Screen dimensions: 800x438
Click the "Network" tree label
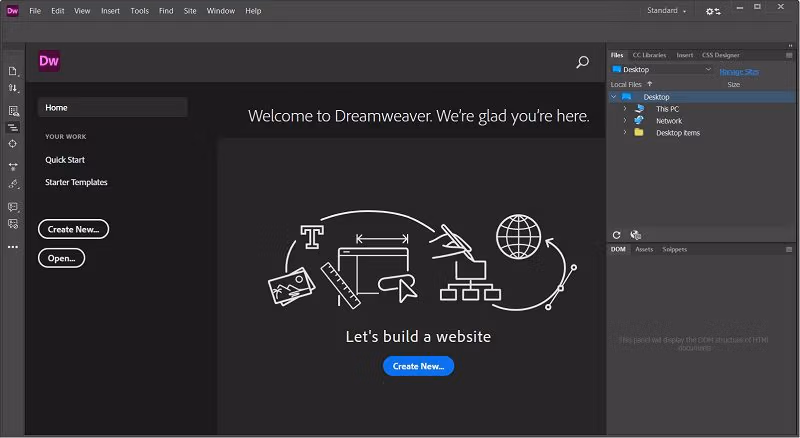point(669,121)
